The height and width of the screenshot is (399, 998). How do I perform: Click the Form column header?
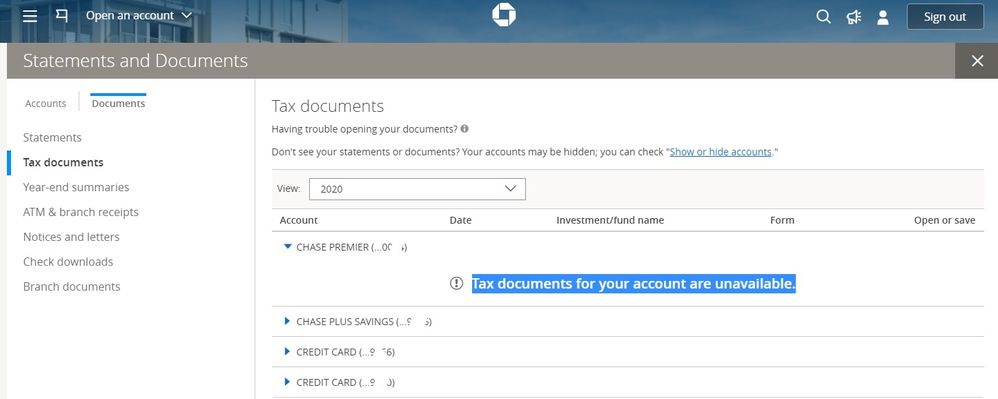coord(782,220)
